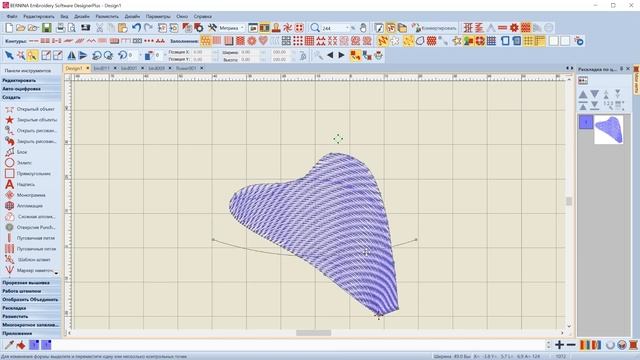Open the Help menu
The height and width of the screenshot is (360, 640).
click(202, 16)
